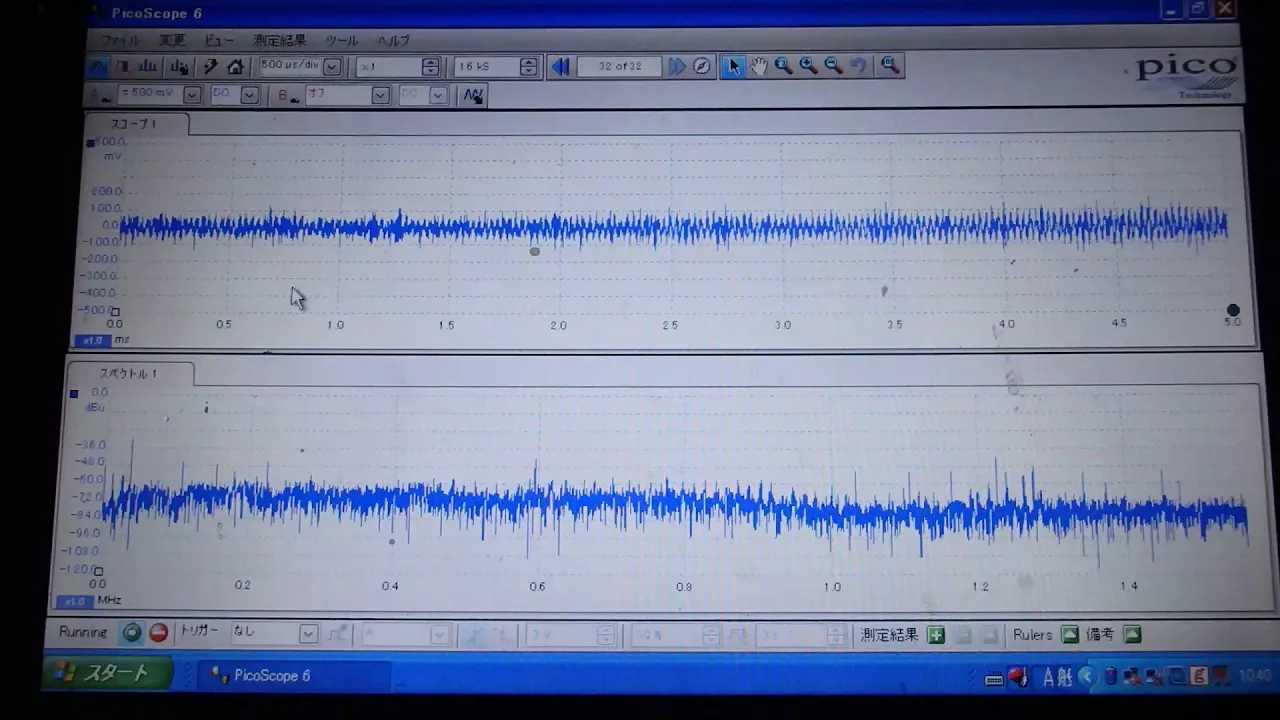Click blue channel square on spectrum axis
This screenshot has width=1280, height=720.
(73, 393)
